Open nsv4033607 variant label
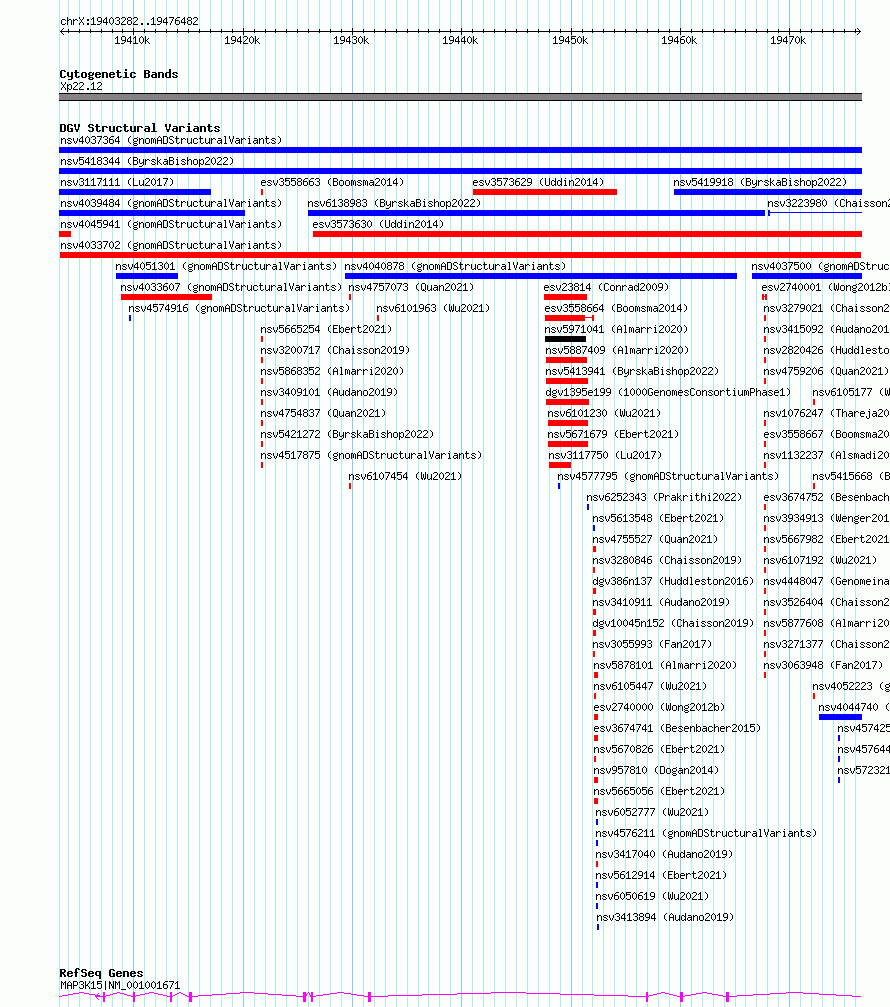Image resolution: width=890 pixels, height=1007 pixels. [231, 287]
